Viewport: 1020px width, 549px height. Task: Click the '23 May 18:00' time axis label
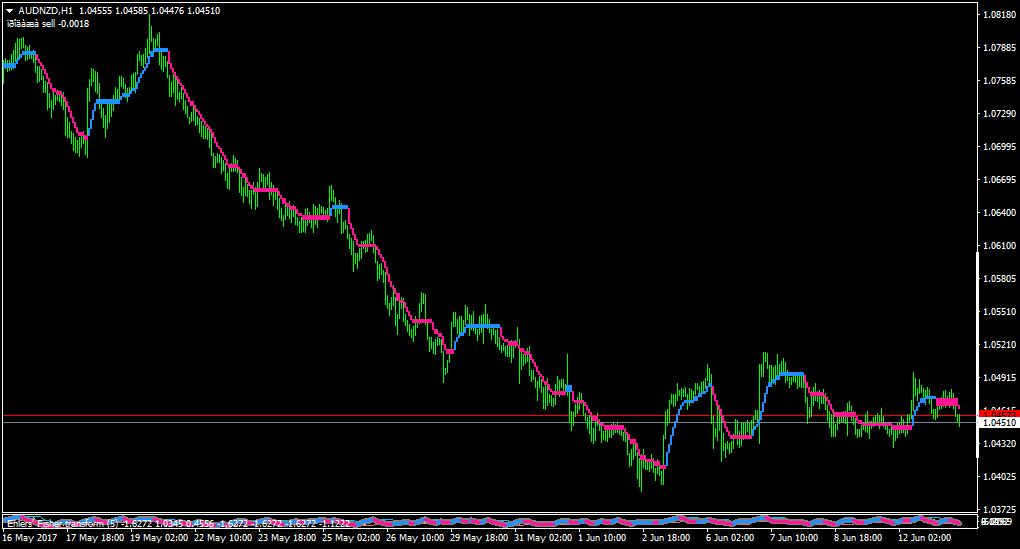[x=287, y=538]
